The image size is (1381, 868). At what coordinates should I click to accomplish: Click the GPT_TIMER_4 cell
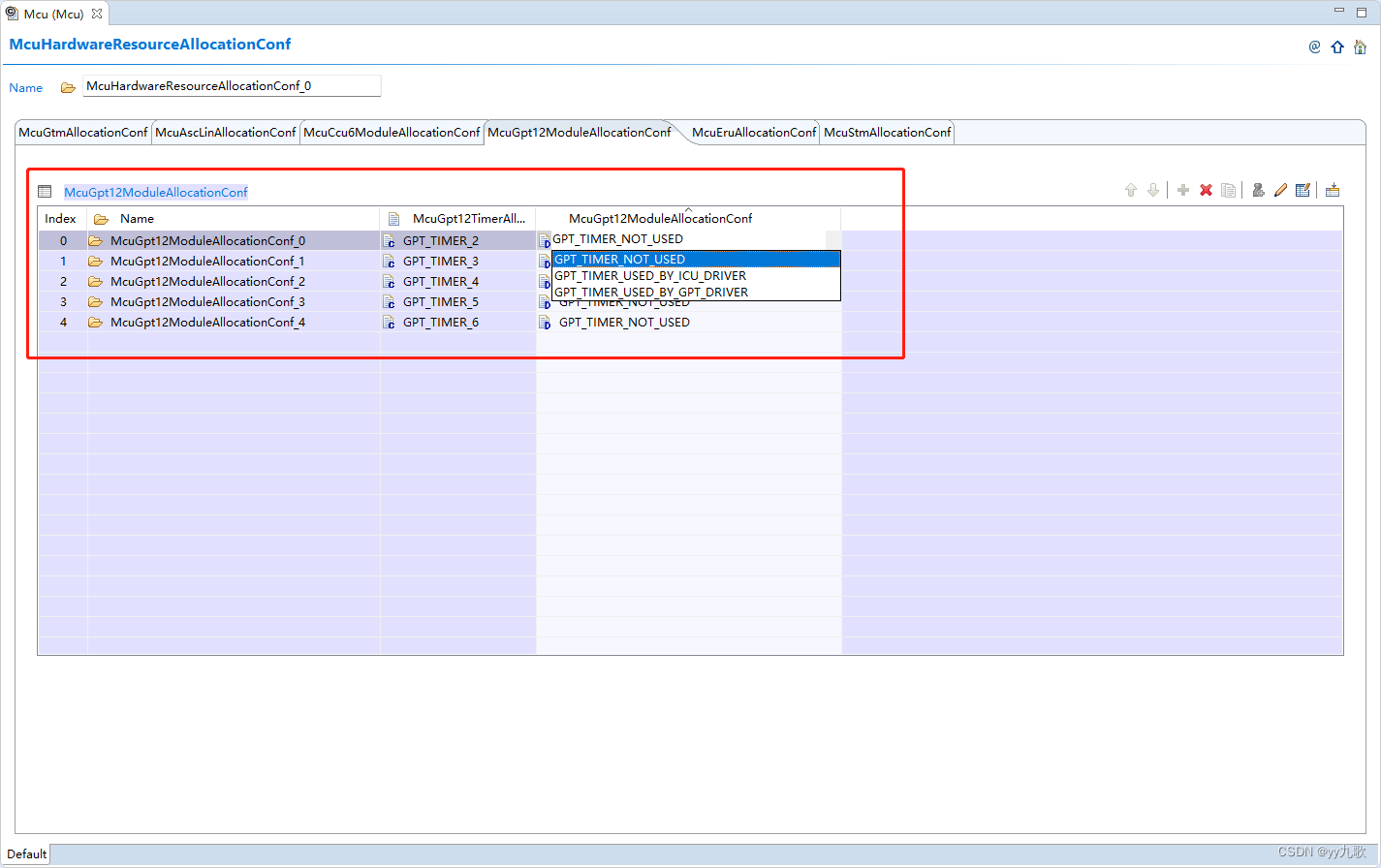click(458, 282)
